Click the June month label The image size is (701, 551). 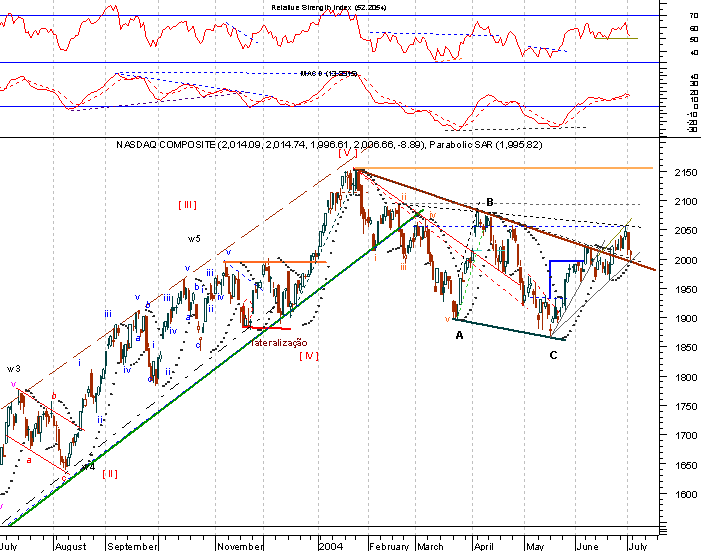coord(587,546)
